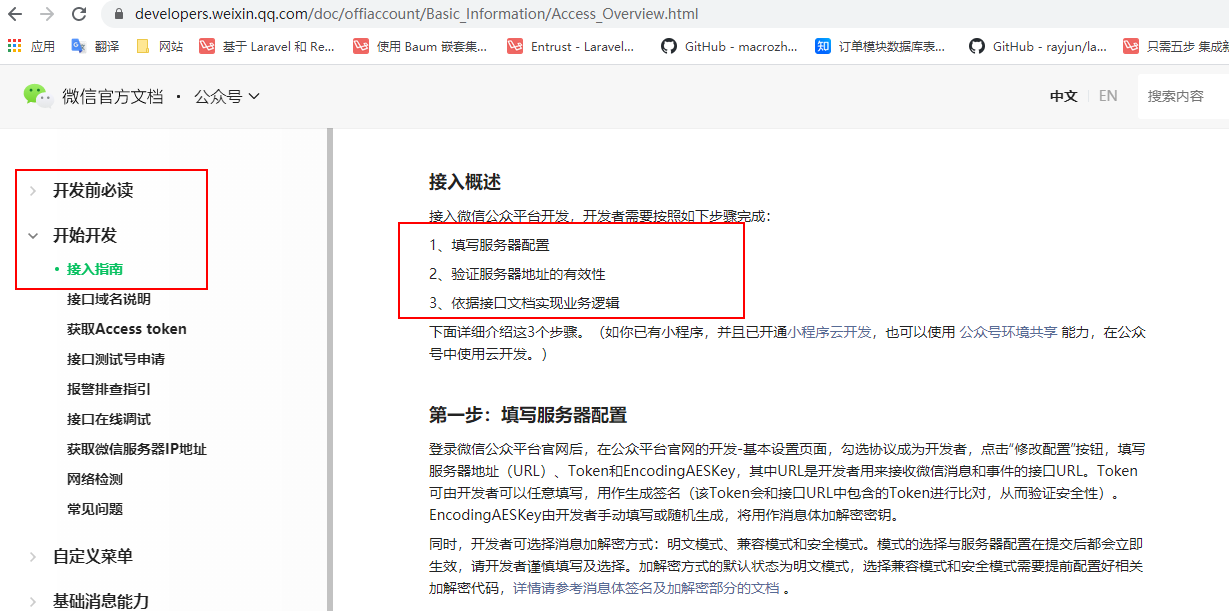
Task: Expand the 自定义菜单 section
Action: (93, 556)
